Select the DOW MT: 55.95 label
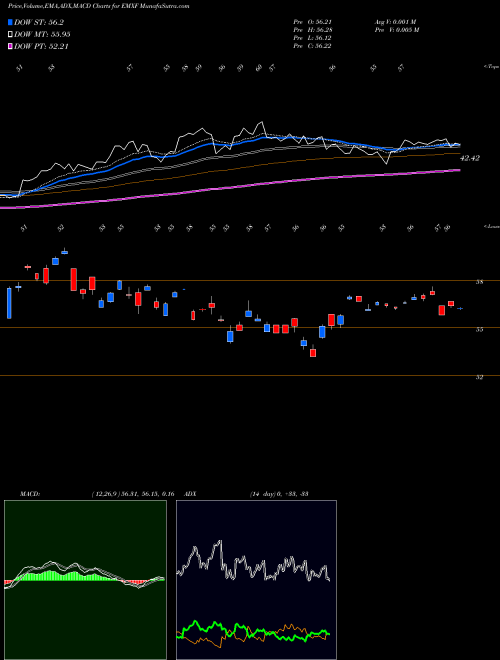This screenshot has width=500, height=660. (42, 34)
